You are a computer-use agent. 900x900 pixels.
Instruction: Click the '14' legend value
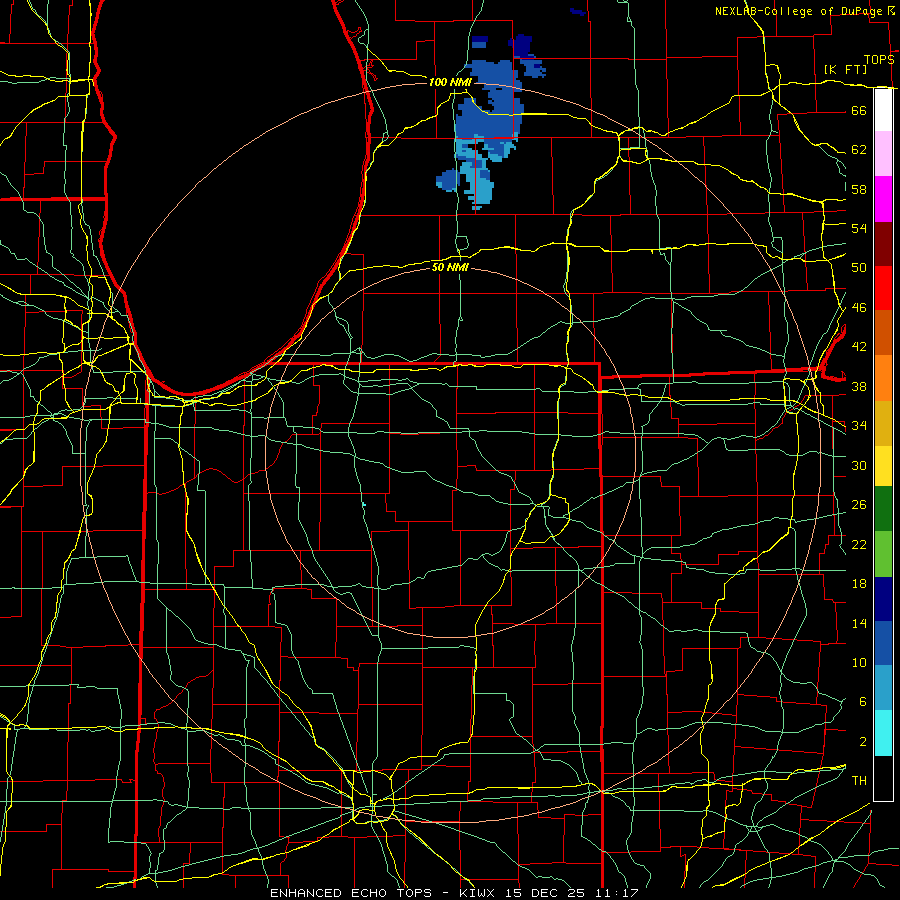coord(859,623)
